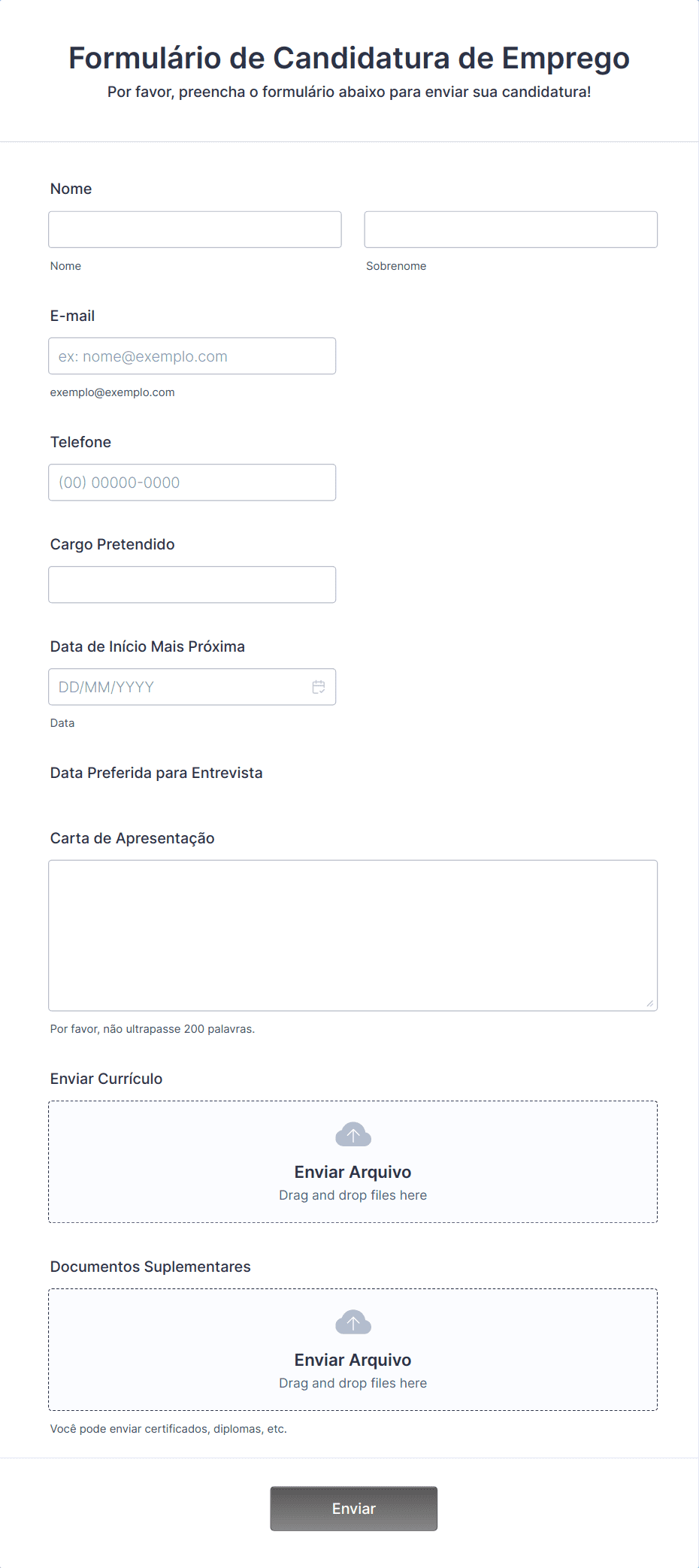Click the cloud upload icon for Enviar Currículo
Viewport: 699px width, 1568px height.
(x=353, y=1134)
